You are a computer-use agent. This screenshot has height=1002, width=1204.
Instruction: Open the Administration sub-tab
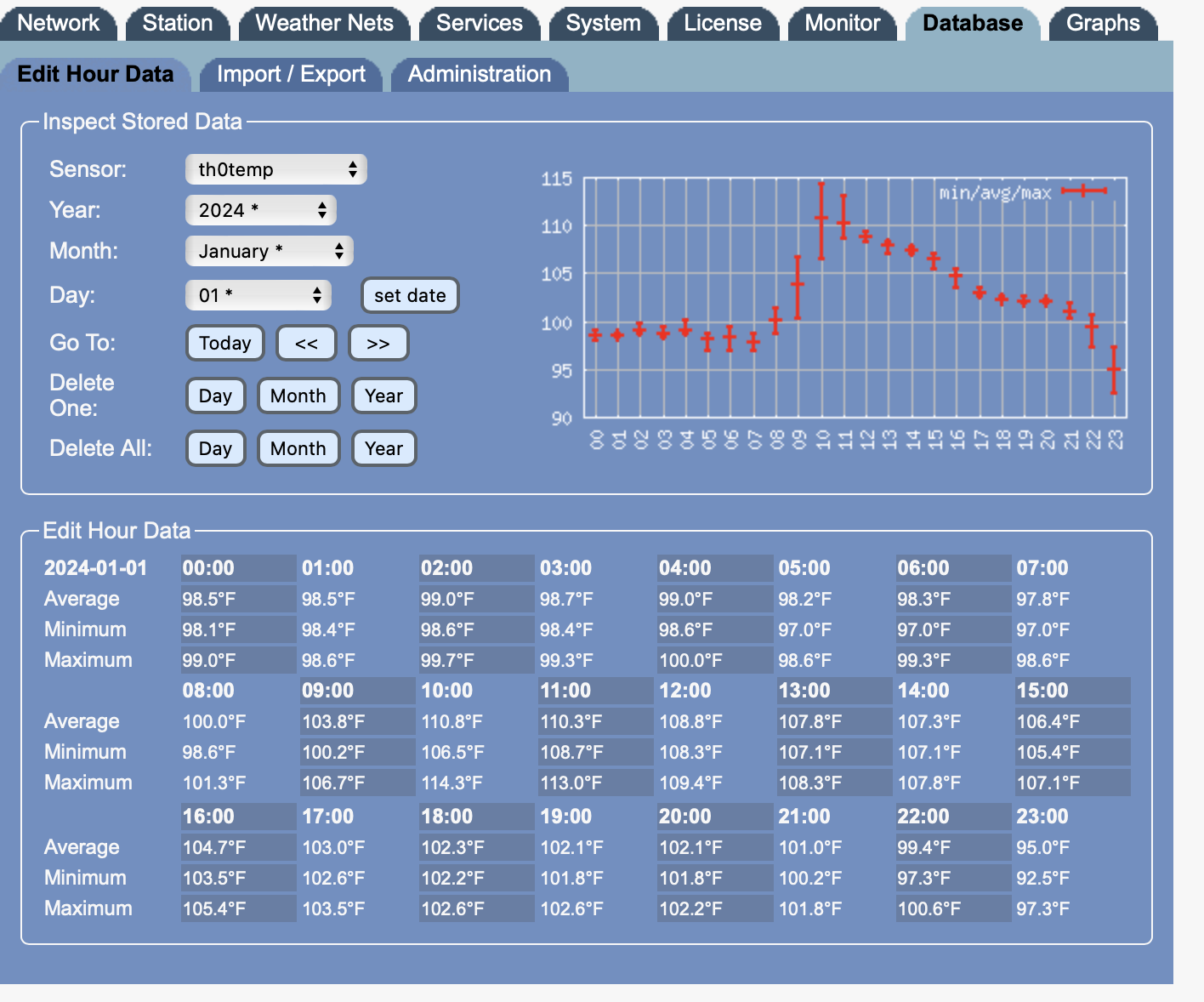(x=480, y=74)
